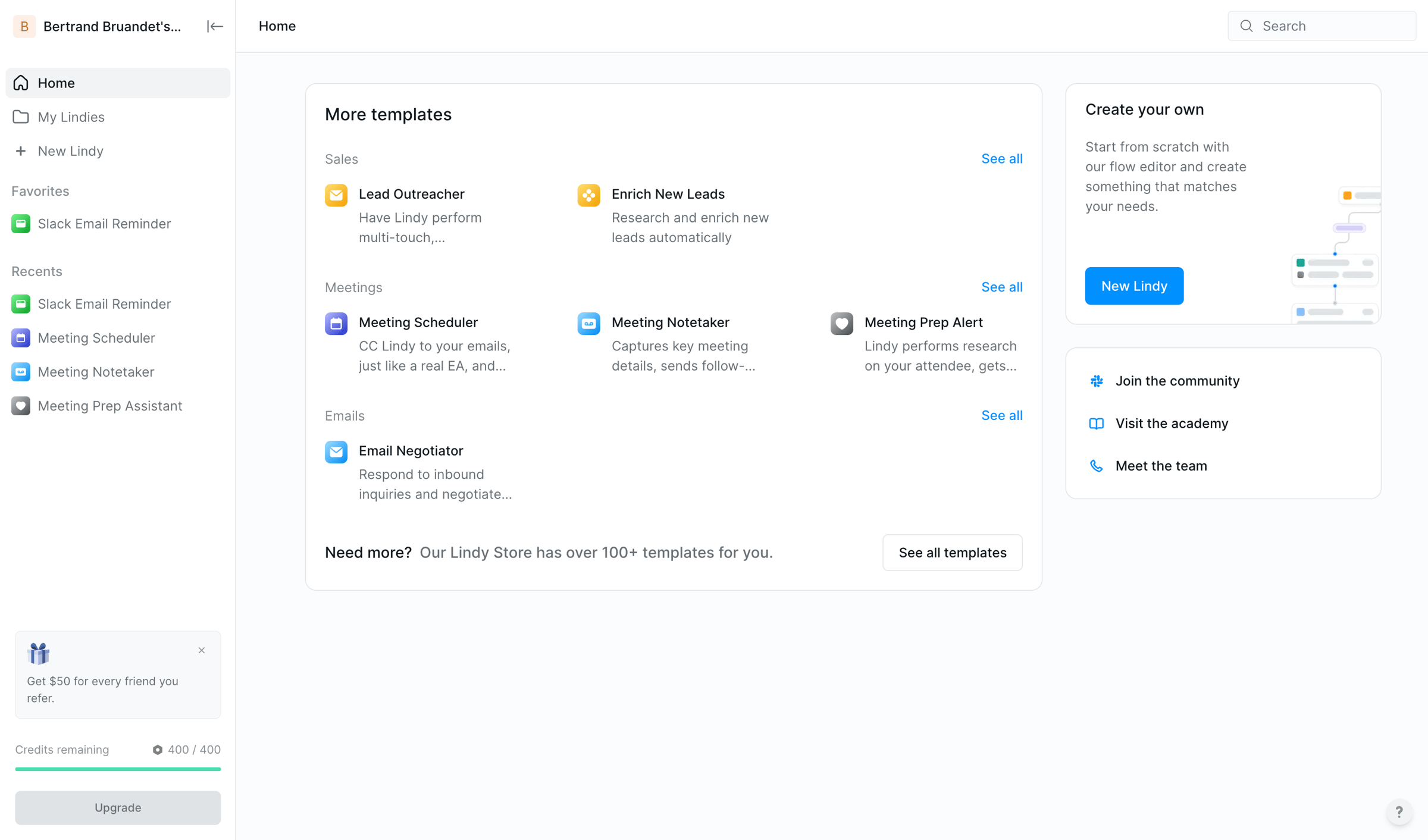
Task: Click the search magnifier icon
Action: coord(1247,26)
